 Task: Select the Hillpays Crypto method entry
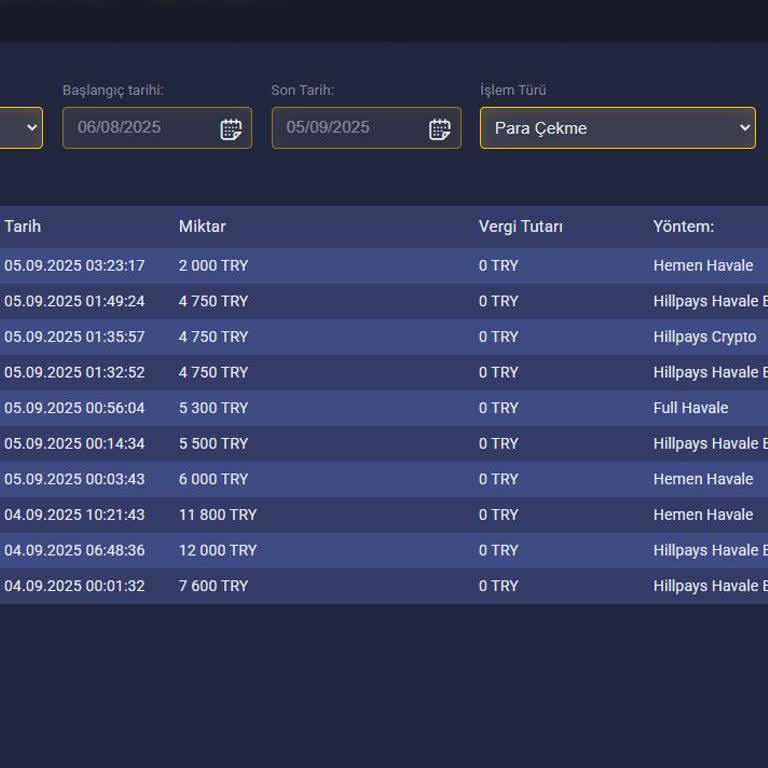click(x=704, y=337)
